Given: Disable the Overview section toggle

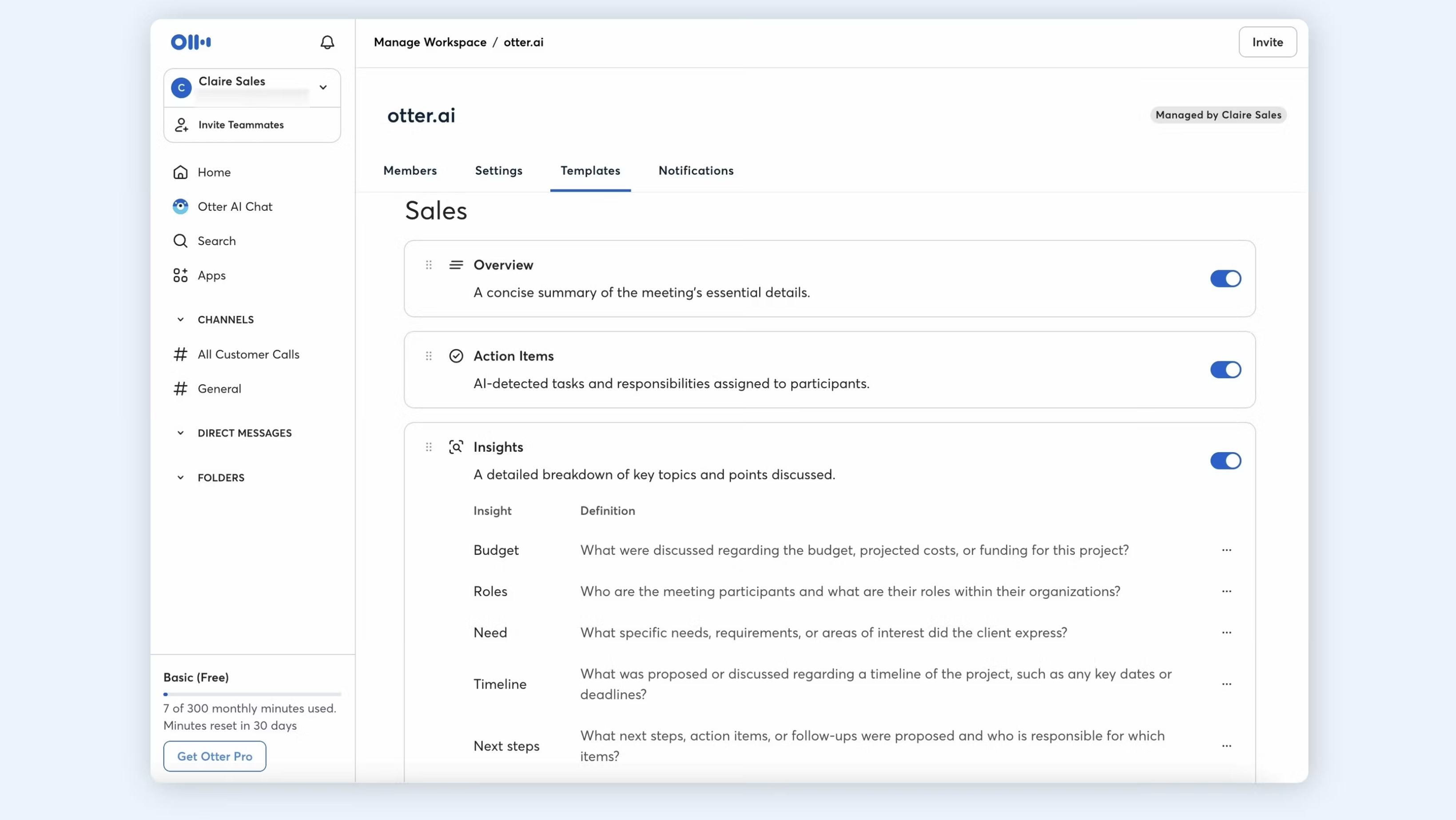Looking at the screenshot, I should [x=1225, y=279].
